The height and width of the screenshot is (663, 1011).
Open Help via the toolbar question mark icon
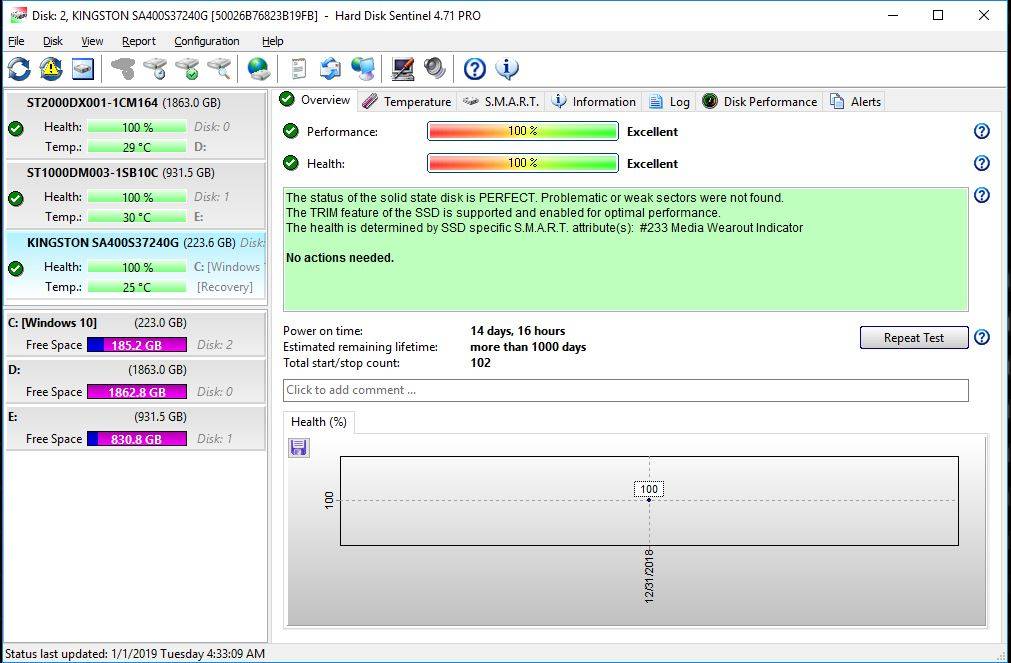click(x=475, y=69)
